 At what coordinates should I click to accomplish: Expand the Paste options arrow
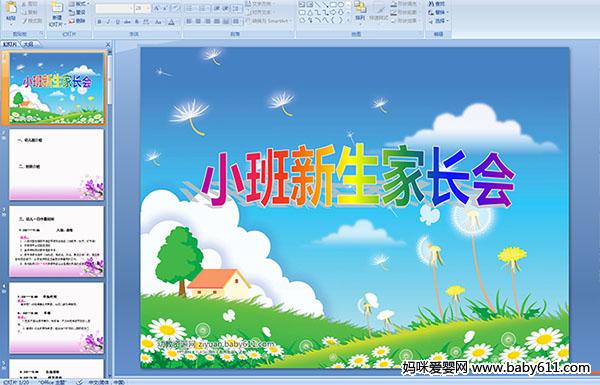pyautogui.click(x=11, y=24)
